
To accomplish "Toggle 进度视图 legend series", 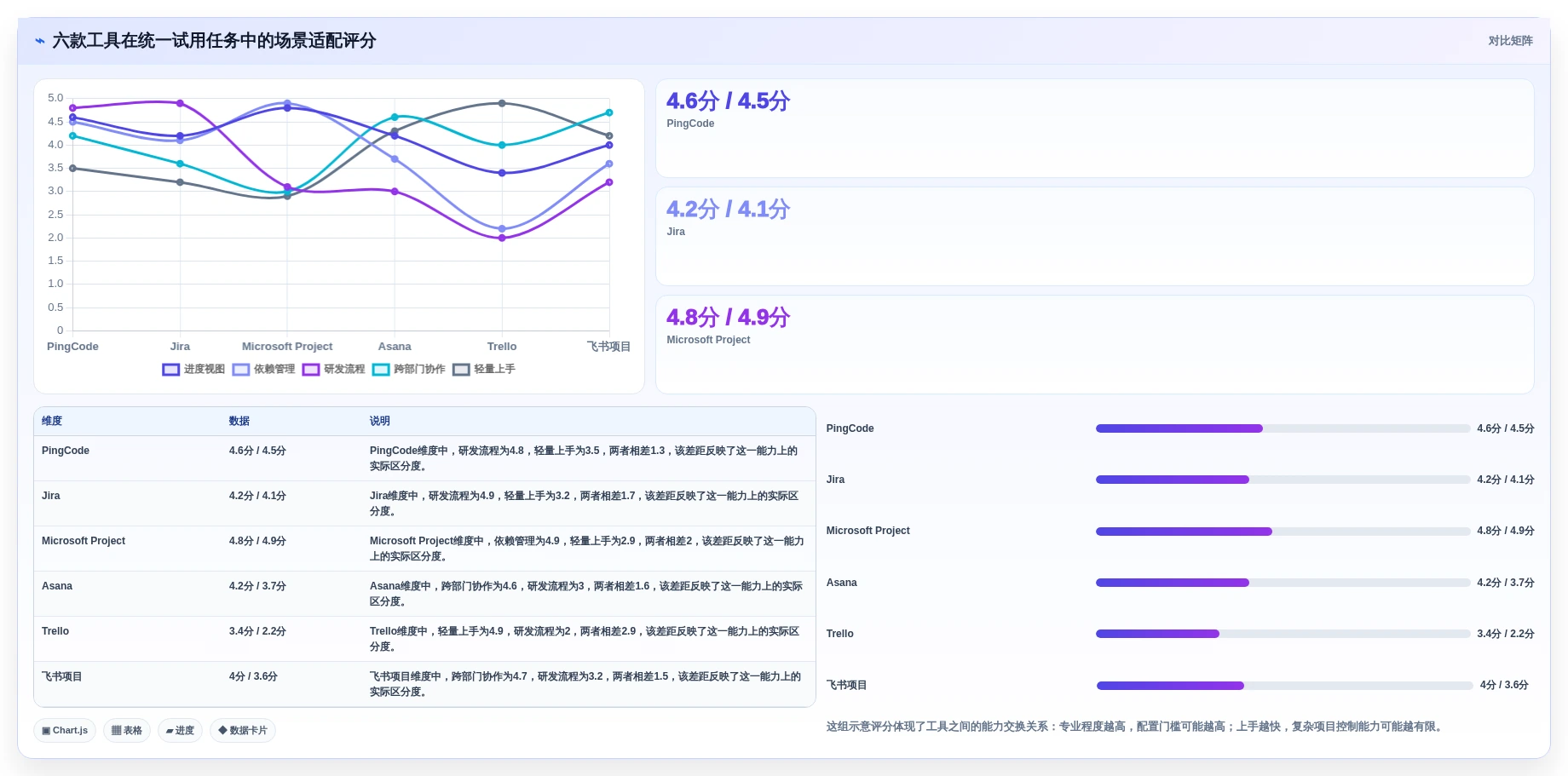I will (193, 369).
